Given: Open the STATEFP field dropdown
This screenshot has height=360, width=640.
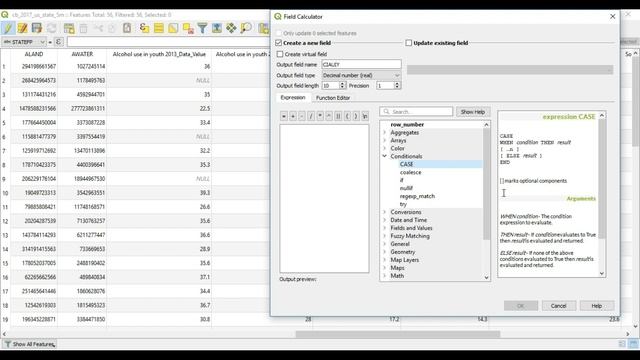Looking at the screenshot, I should [x=24, y=42].
